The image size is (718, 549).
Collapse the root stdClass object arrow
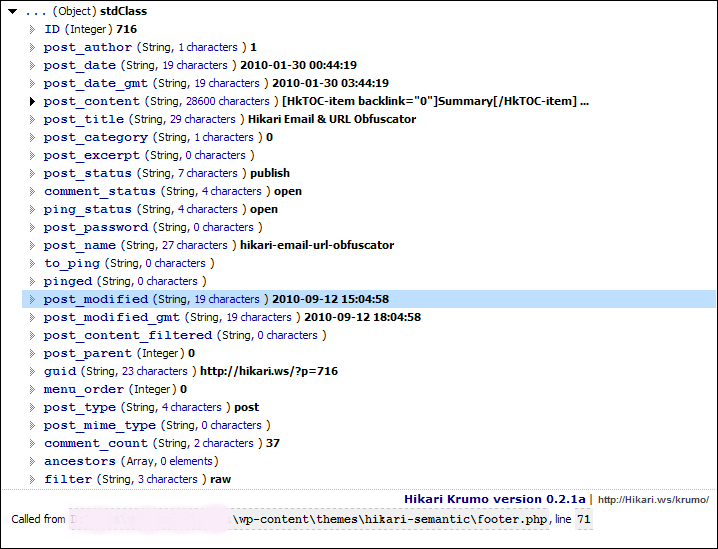12,11
